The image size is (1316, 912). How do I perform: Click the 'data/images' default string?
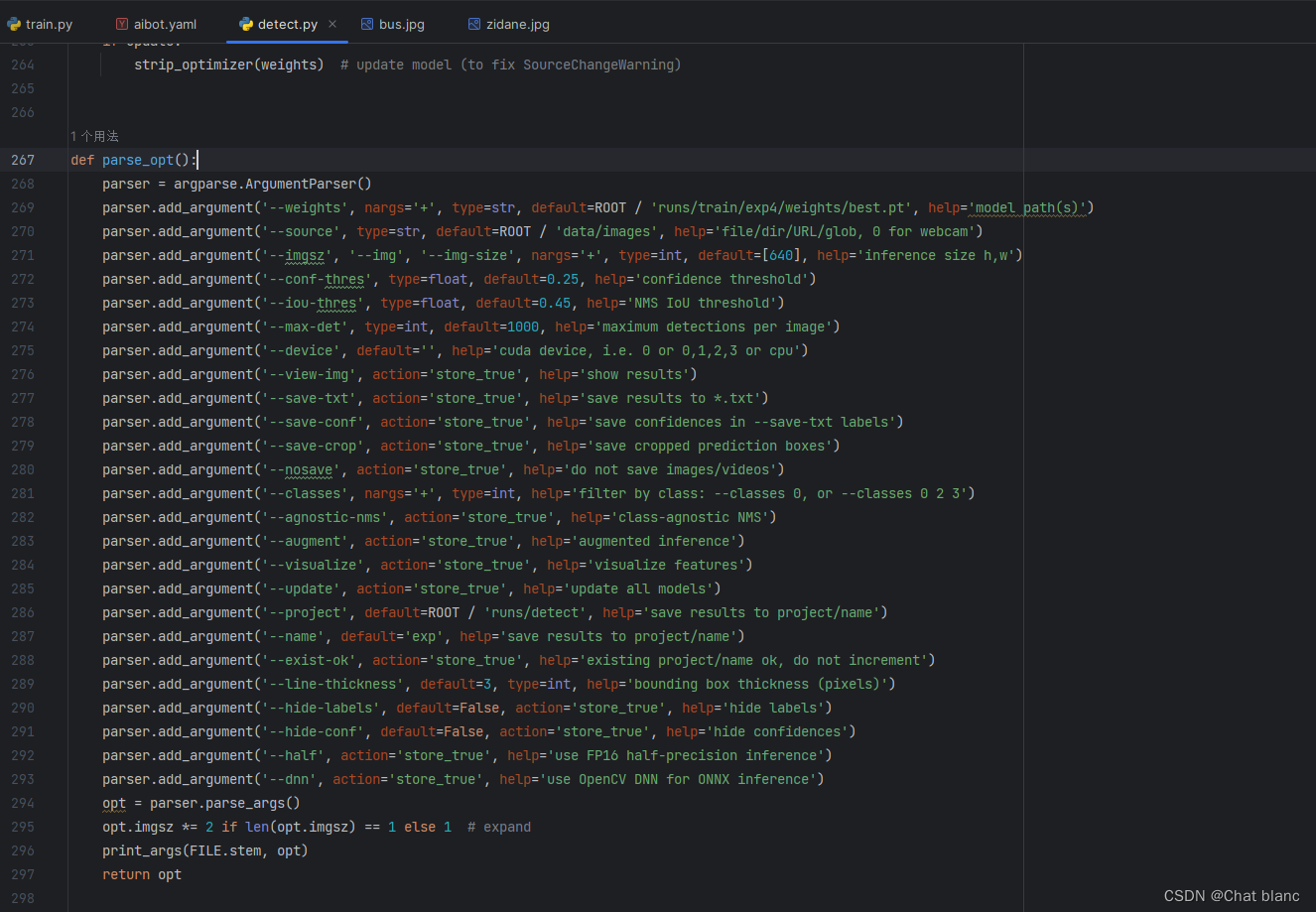click(606, 231)
